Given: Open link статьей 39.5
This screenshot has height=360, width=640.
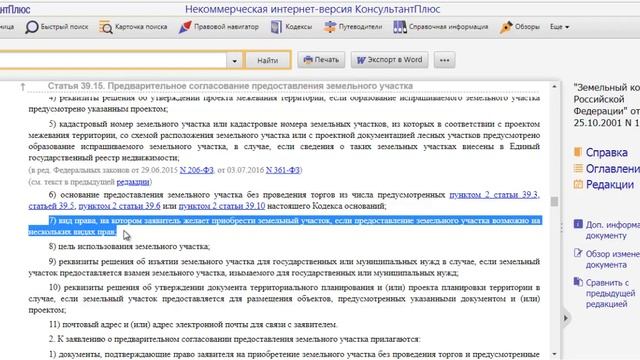Looking at the screenshot, I should point(51,206).
